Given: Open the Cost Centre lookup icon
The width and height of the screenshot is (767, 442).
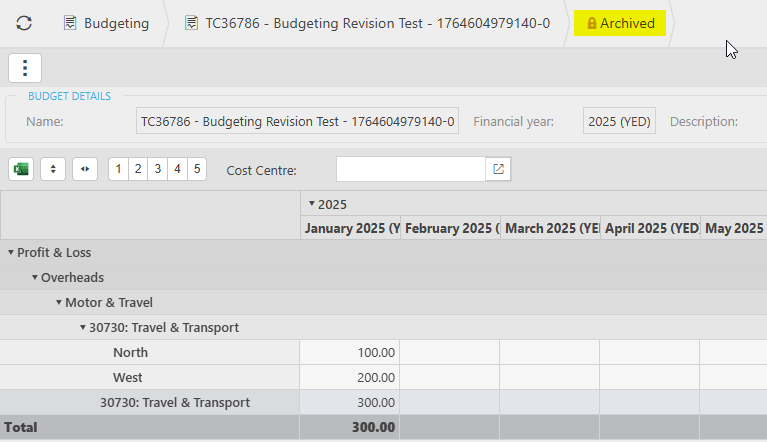Looking at the screenshot, I should pos(498,169).
